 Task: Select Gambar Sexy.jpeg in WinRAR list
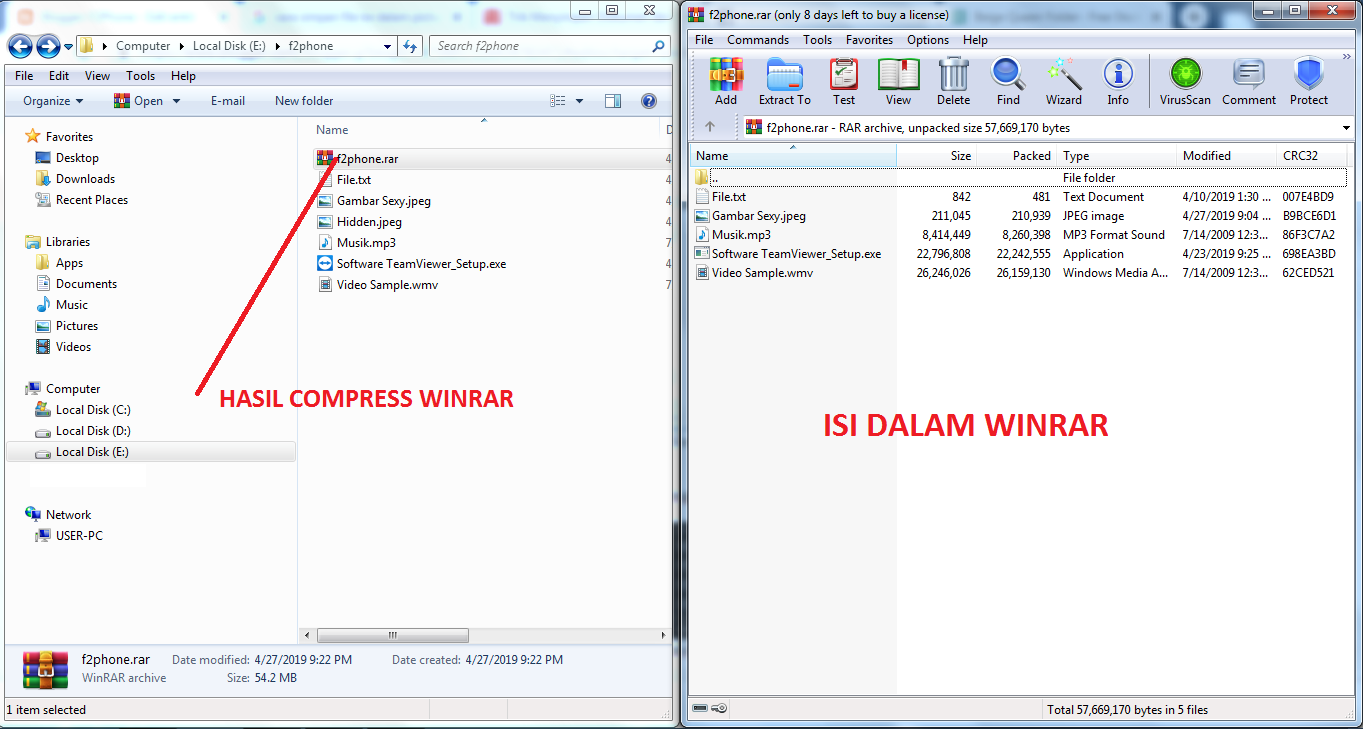pos(751,216)
